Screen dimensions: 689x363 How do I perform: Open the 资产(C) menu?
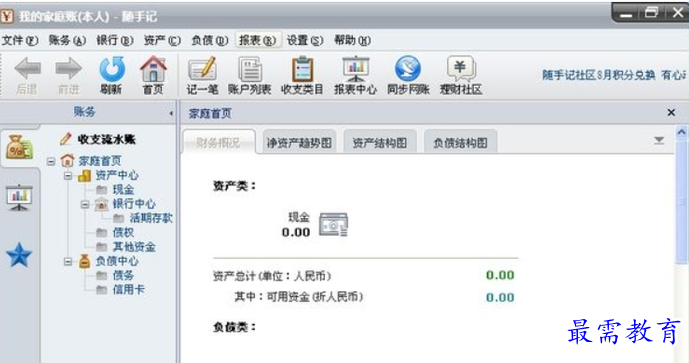tap(162, 40)
